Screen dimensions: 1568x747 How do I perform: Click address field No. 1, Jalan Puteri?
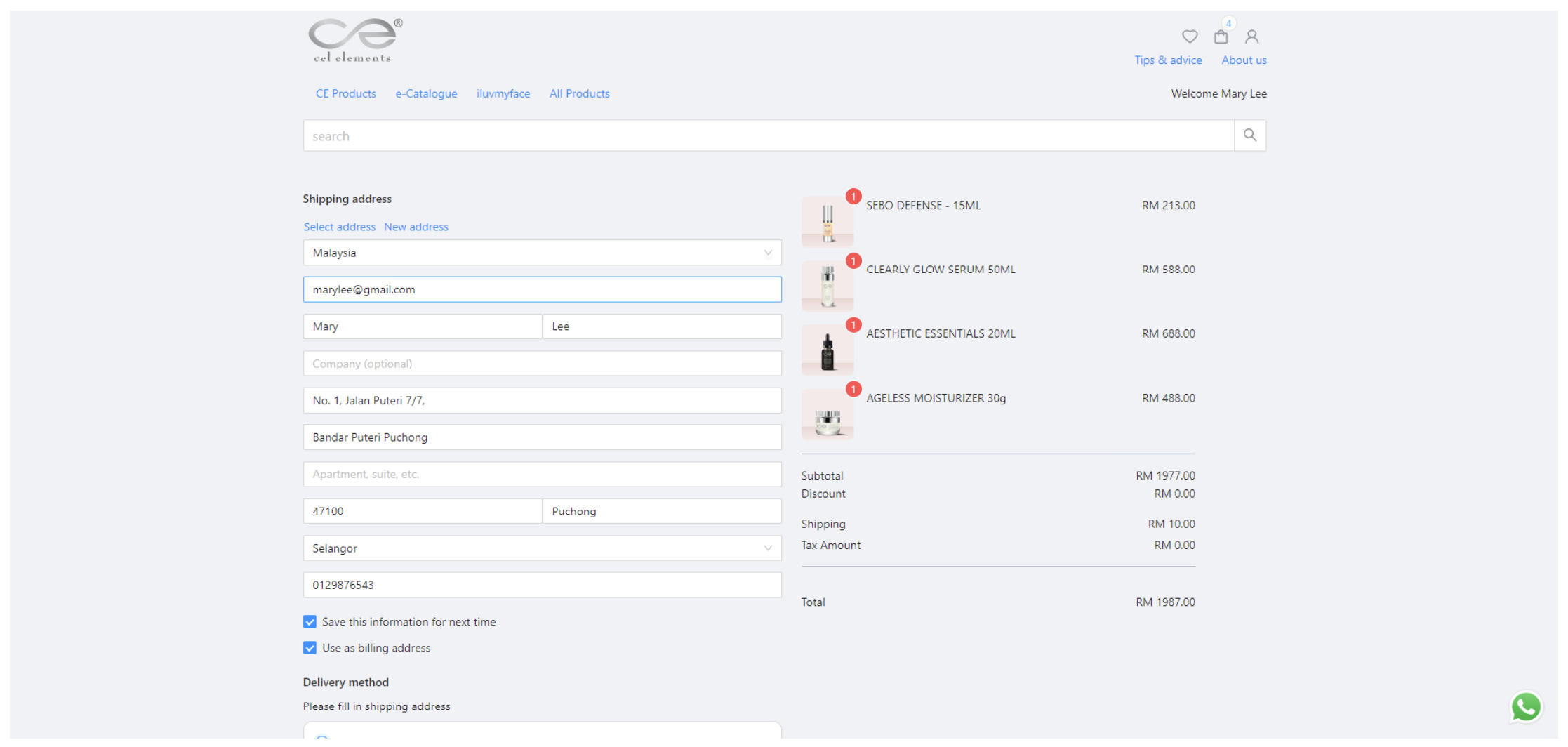542,400
